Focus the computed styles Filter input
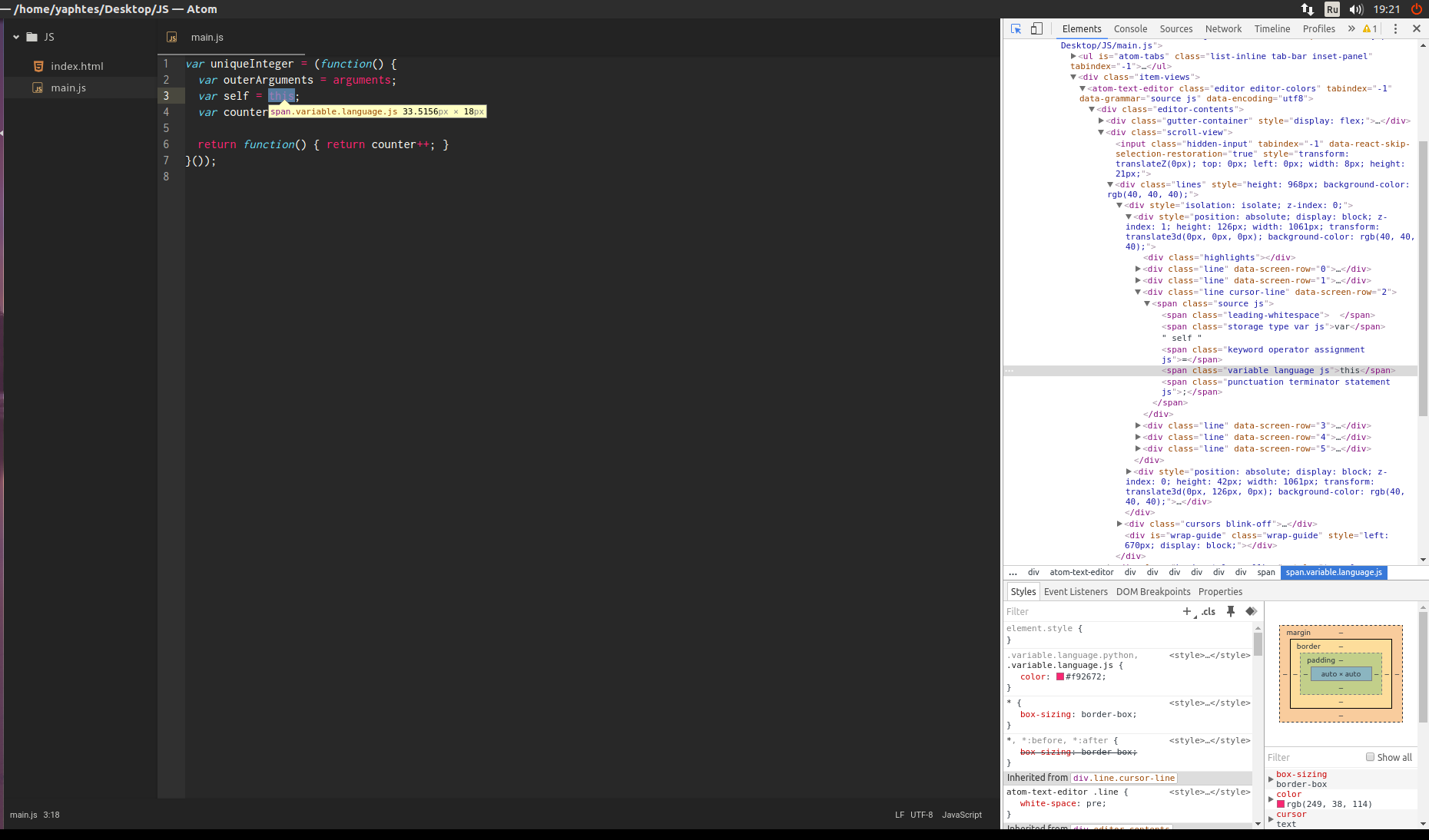The height and width of the screenshot is (840, 1429). (x=1314, y=757)
